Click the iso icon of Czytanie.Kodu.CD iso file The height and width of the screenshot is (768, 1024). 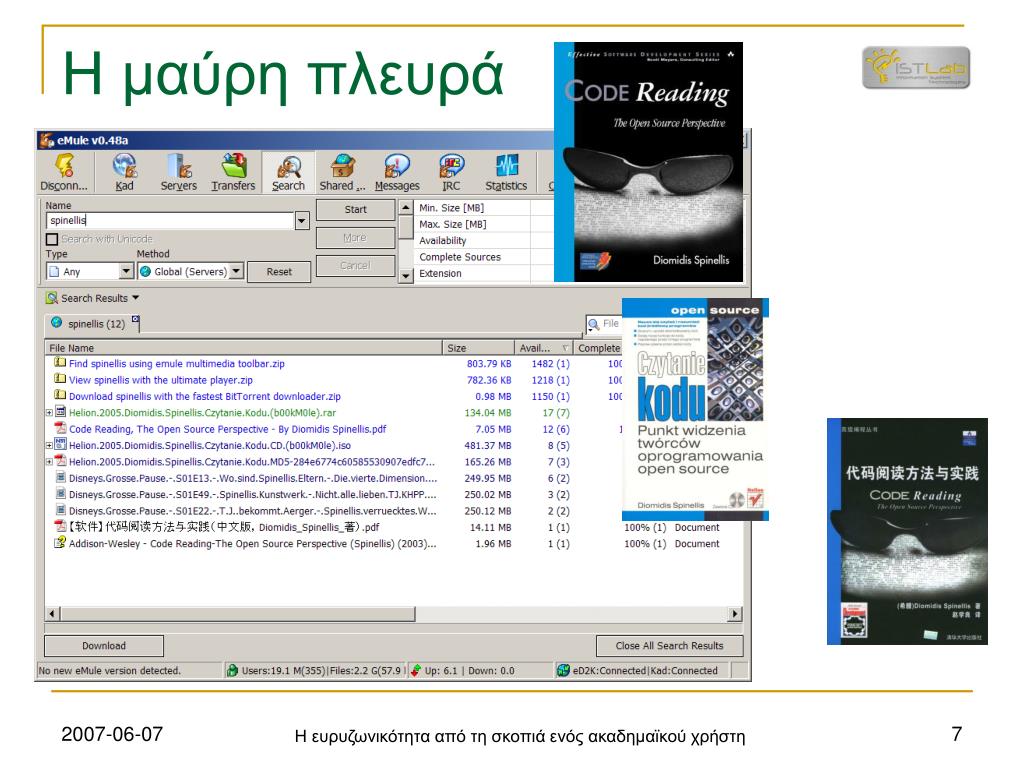[60, 444]
